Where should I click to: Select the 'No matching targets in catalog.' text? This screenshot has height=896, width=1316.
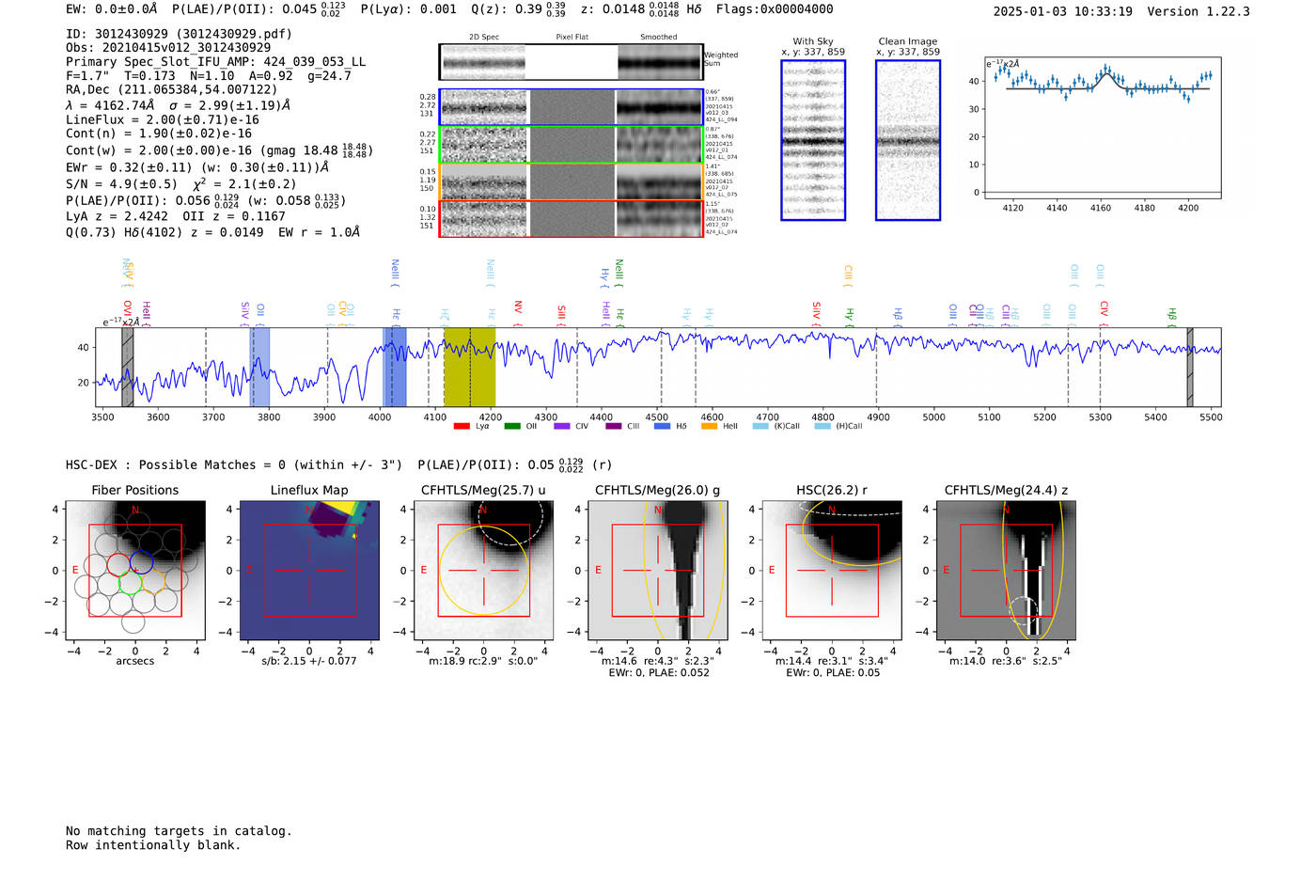[x=179, y=831]
